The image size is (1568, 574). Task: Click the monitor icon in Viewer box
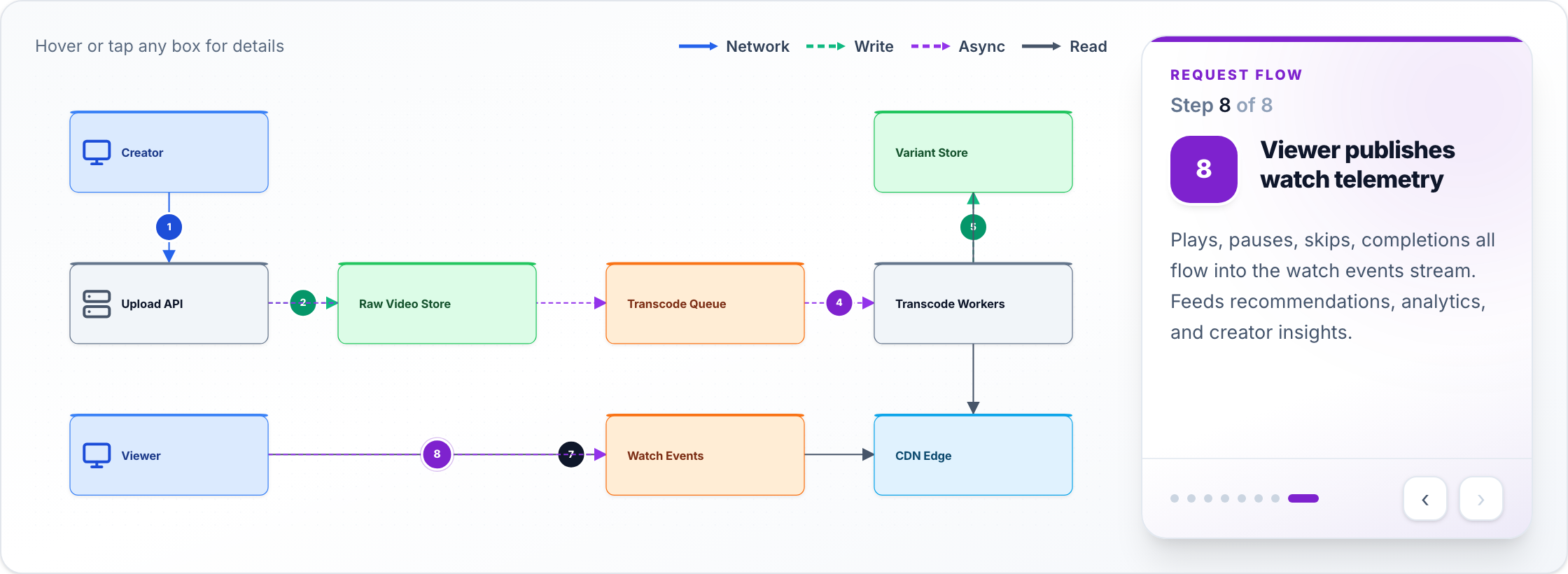[x=97, y=456]
